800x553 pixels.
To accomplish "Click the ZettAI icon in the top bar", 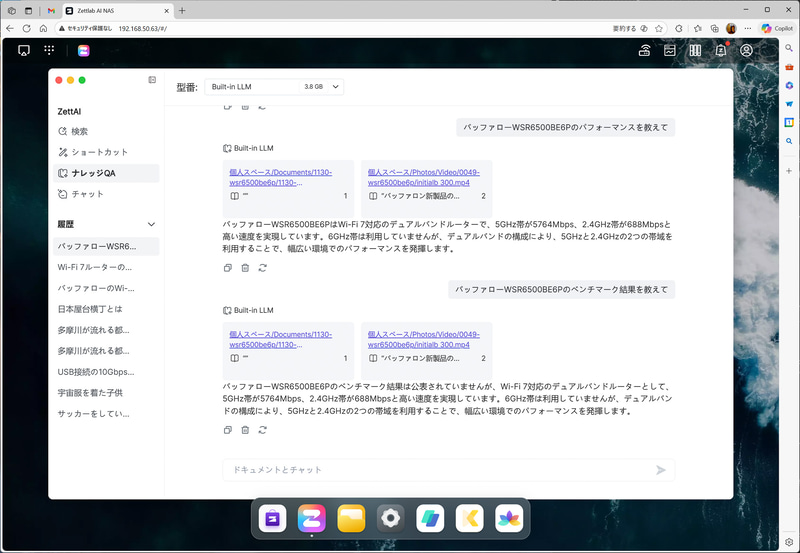I will pyautogui.click(x=84, y=51).
